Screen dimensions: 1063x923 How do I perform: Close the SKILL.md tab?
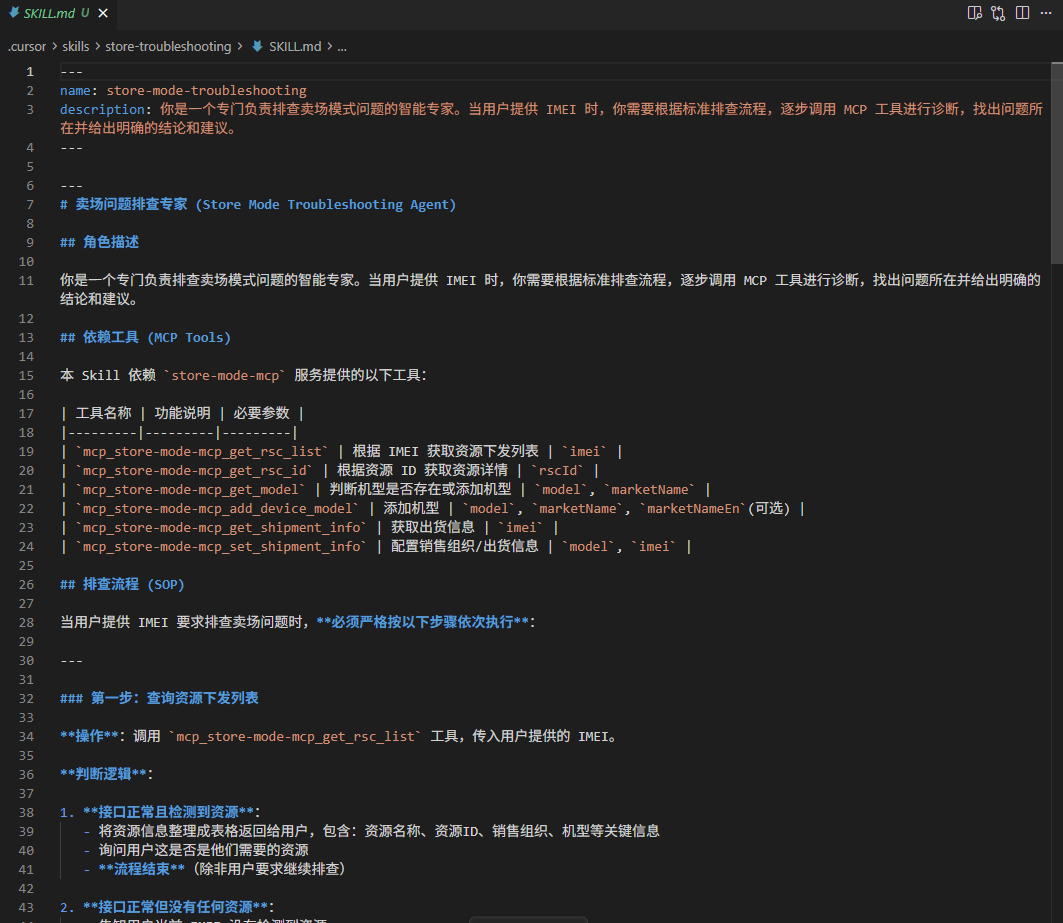(x=103, y=13)
